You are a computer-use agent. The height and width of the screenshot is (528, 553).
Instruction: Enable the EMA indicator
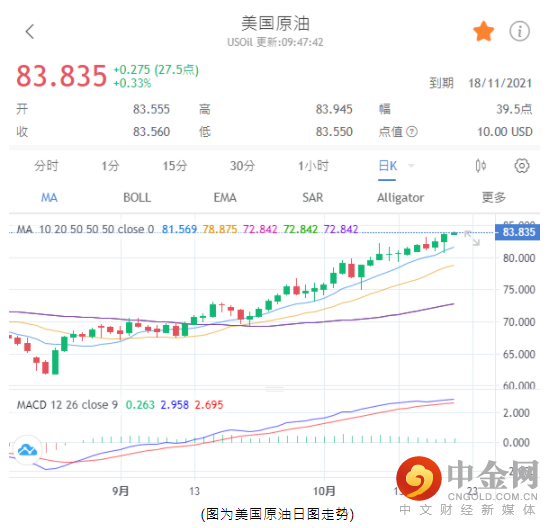[x=225, y=198]
